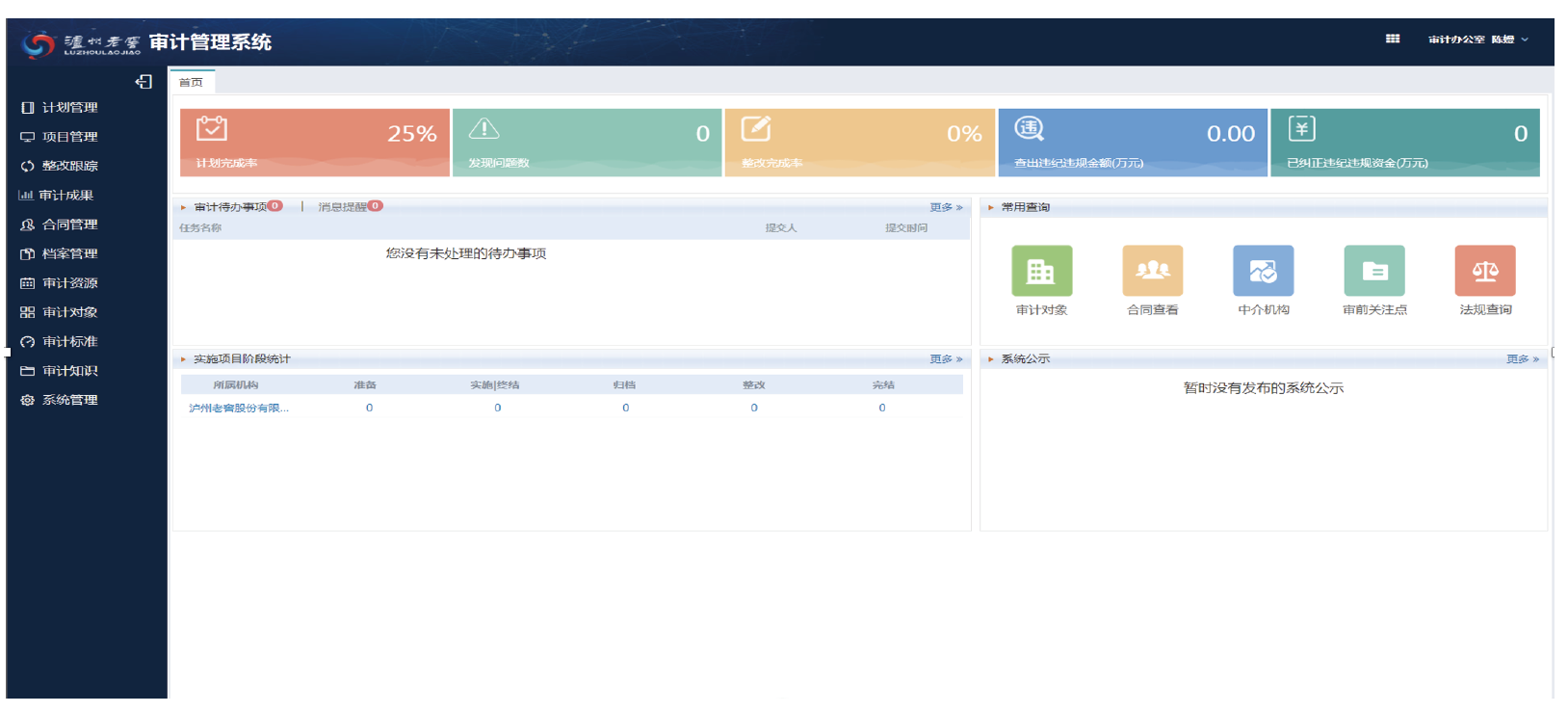Click the 系统管理 gear icon

click(x=28, y=400)
